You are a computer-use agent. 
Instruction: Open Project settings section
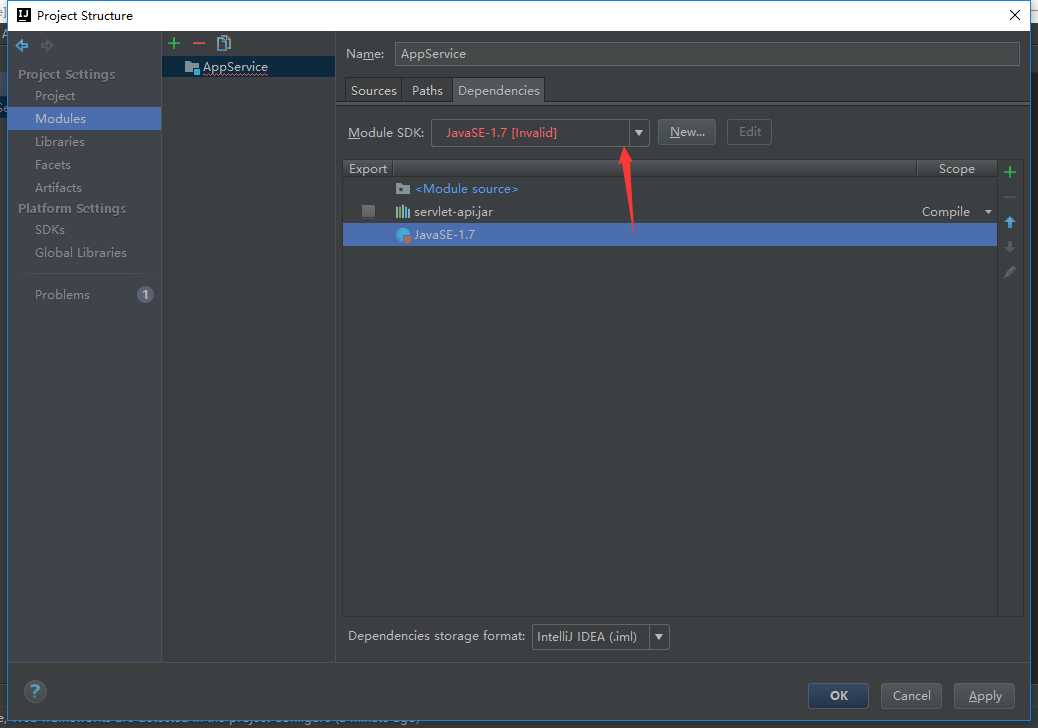[55, 96]
